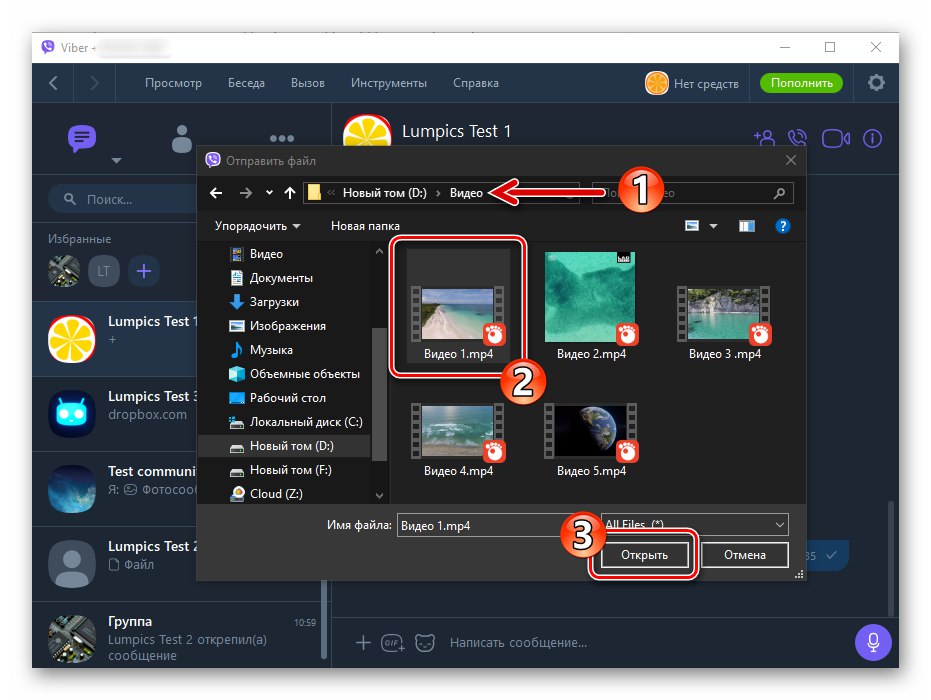This screenshot has width=931, height=700.
Task: Open the GIF picker icon
Action: pos(392,642)
